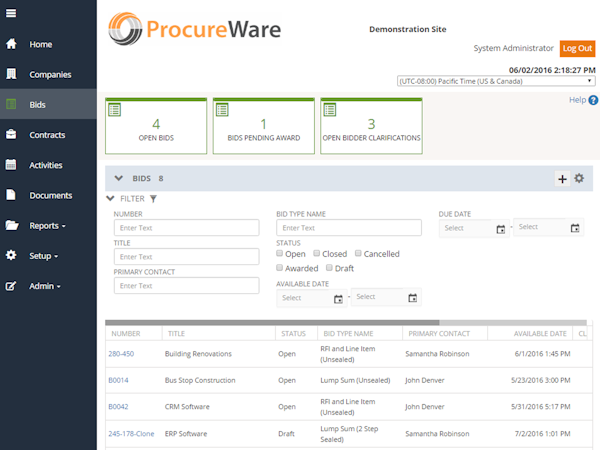600x450 pixels.
Task: Sort by the Available Date column header
Action: click(540, 334)
